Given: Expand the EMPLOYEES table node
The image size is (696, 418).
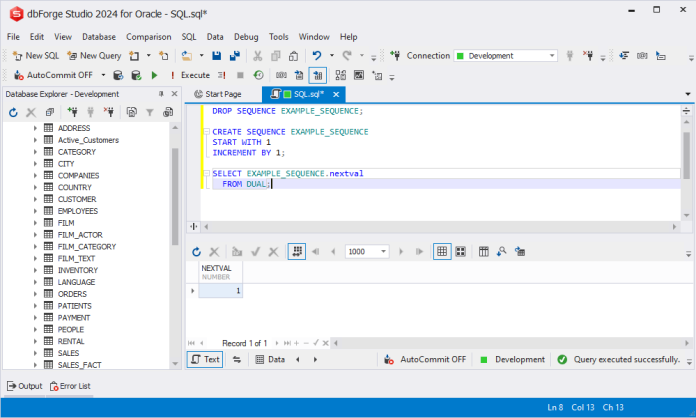Looking at the screenshot, I should (35, 211).
